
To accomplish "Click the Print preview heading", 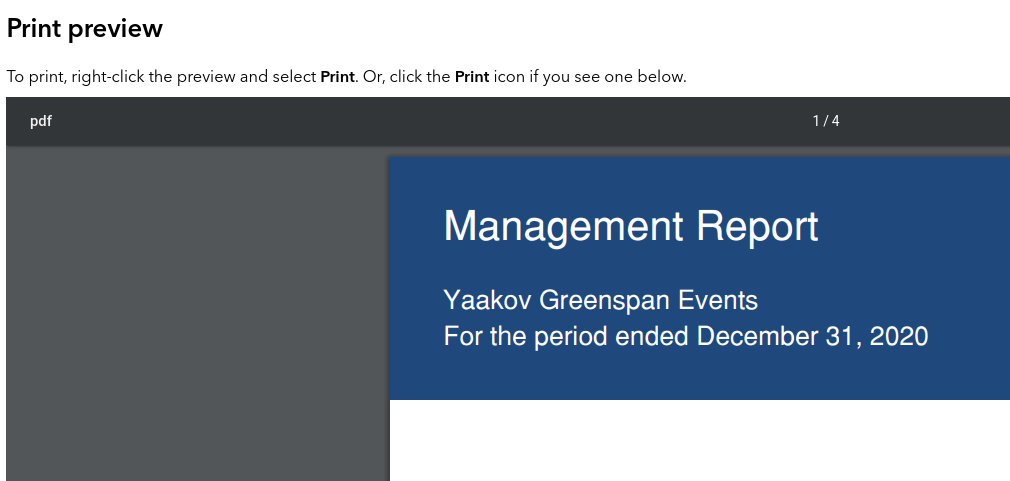I will pos(85,29).
